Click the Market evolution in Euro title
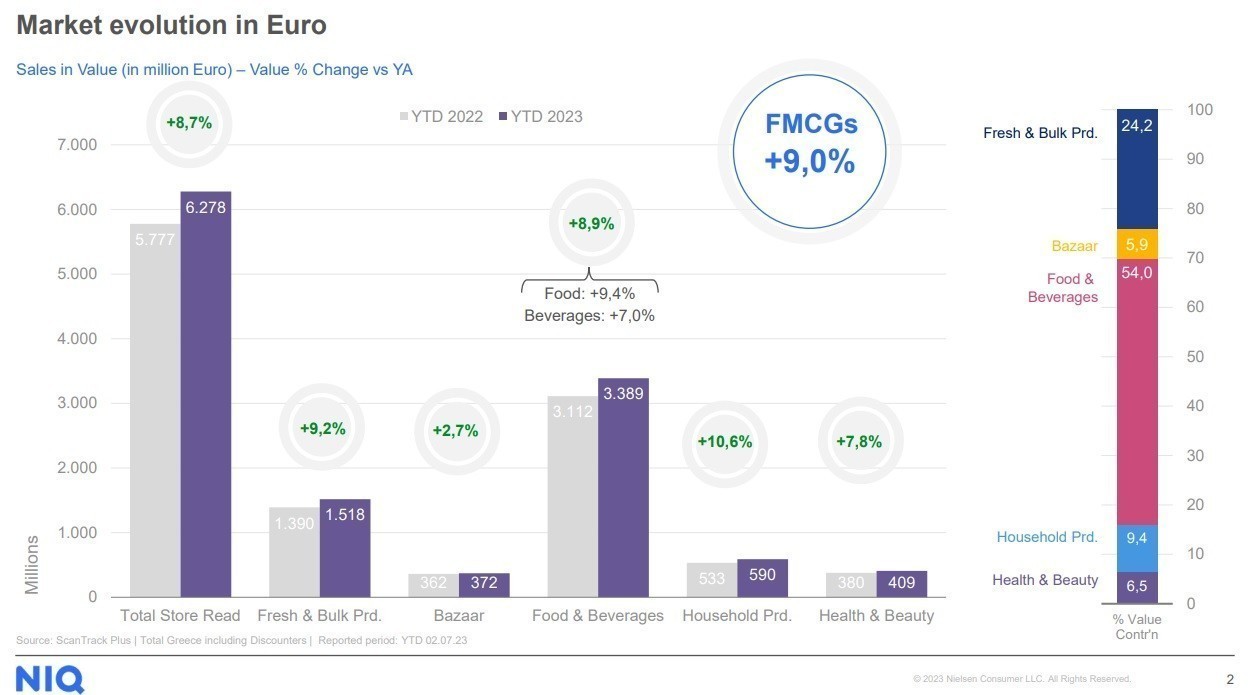 (172, 25)
